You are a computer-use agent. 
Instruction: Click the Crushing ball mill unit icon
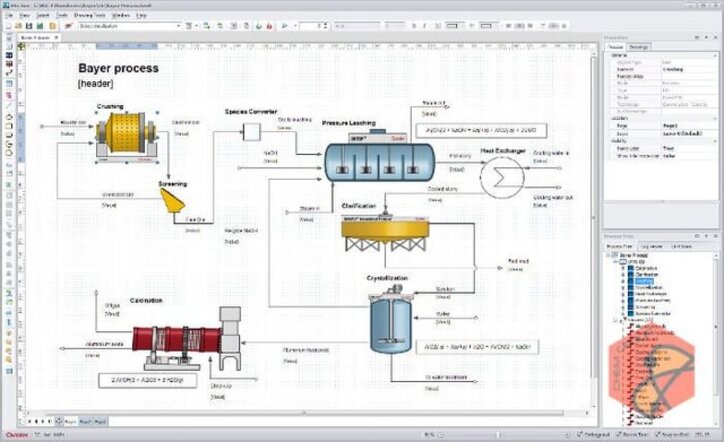point(127,135)
